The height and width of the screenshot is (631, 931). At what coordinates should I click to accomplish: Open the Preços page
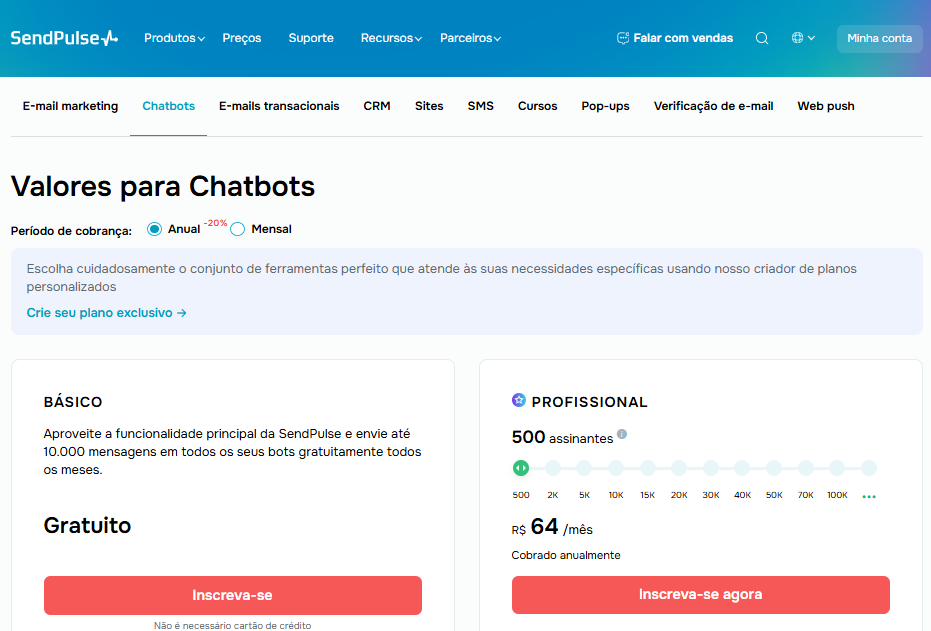coord(242,38)
